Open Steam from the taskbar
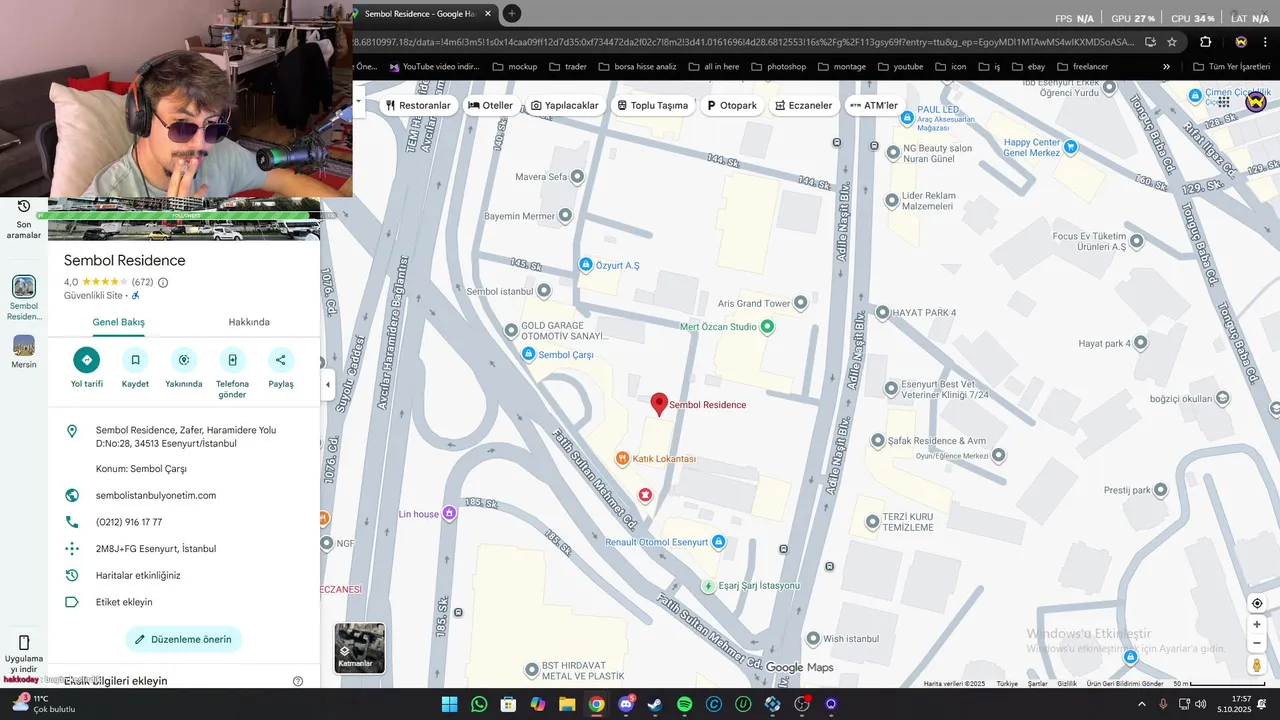Viewport: 1280px width, 720px height. [x=655, y=704]
